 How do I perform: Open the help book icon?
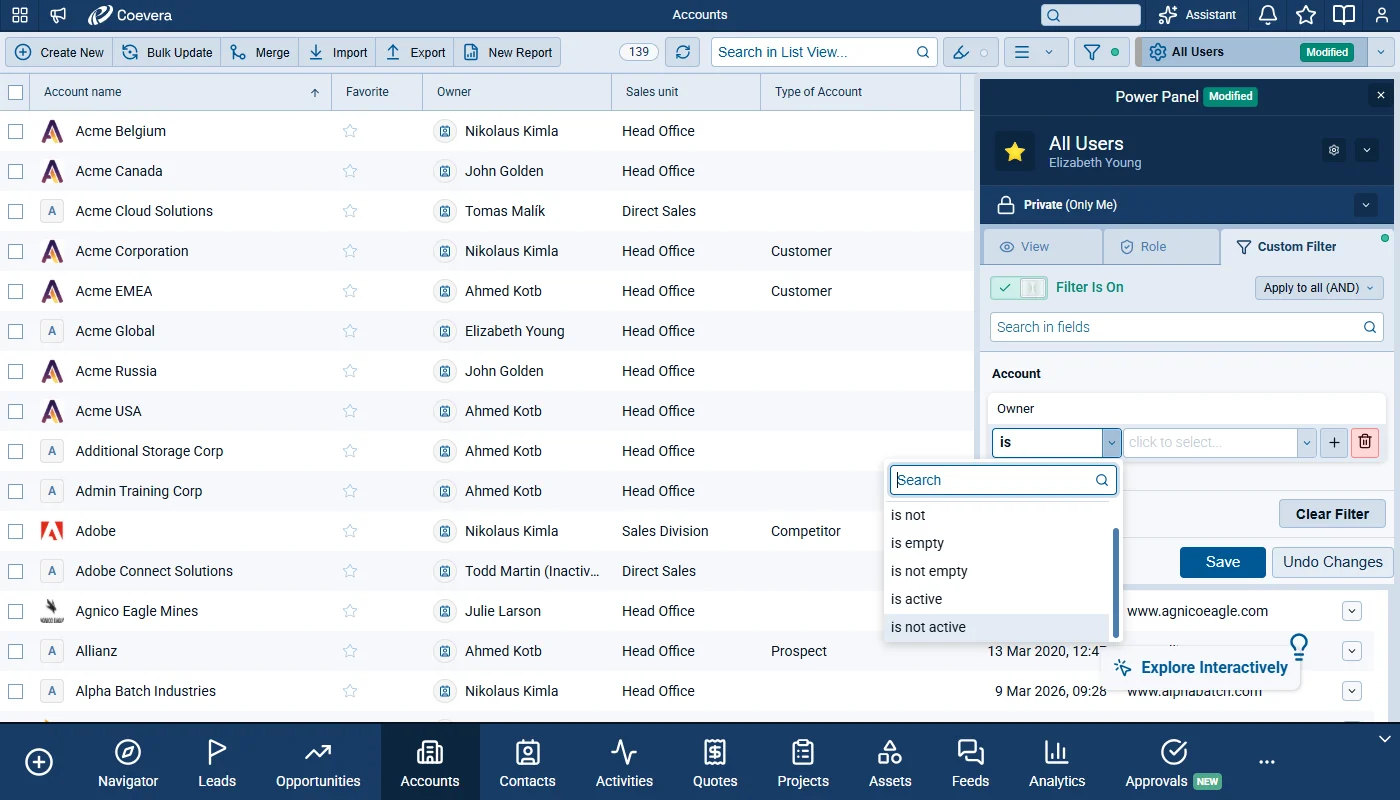[x=1344, y=15]
